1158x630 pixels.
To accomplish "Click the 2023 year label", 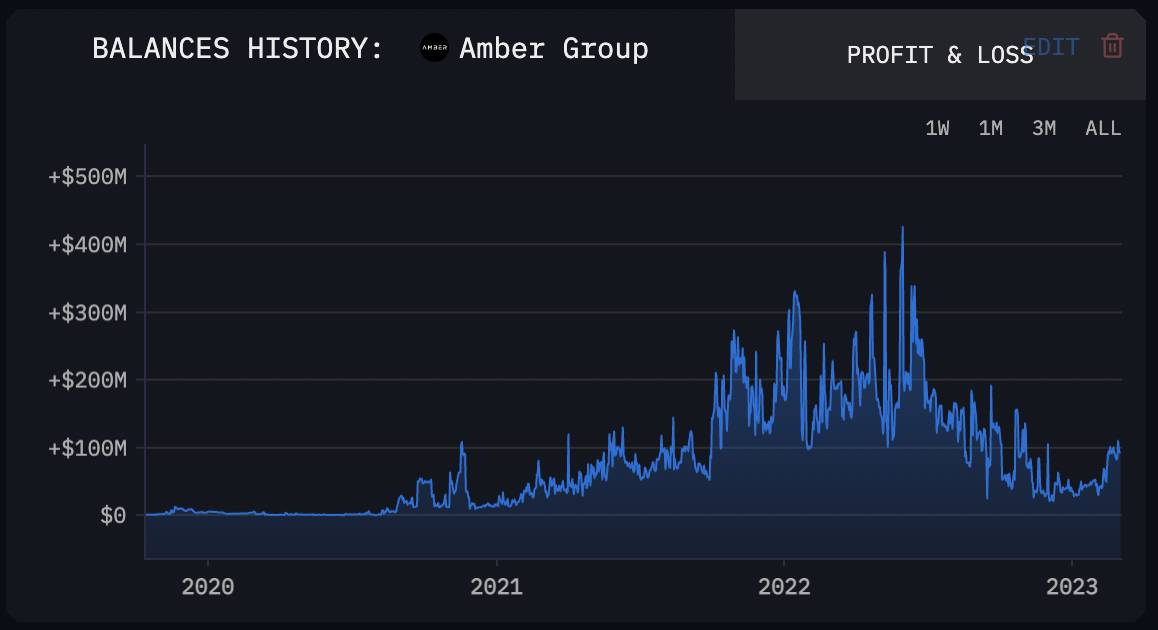I will point(1072,586).
